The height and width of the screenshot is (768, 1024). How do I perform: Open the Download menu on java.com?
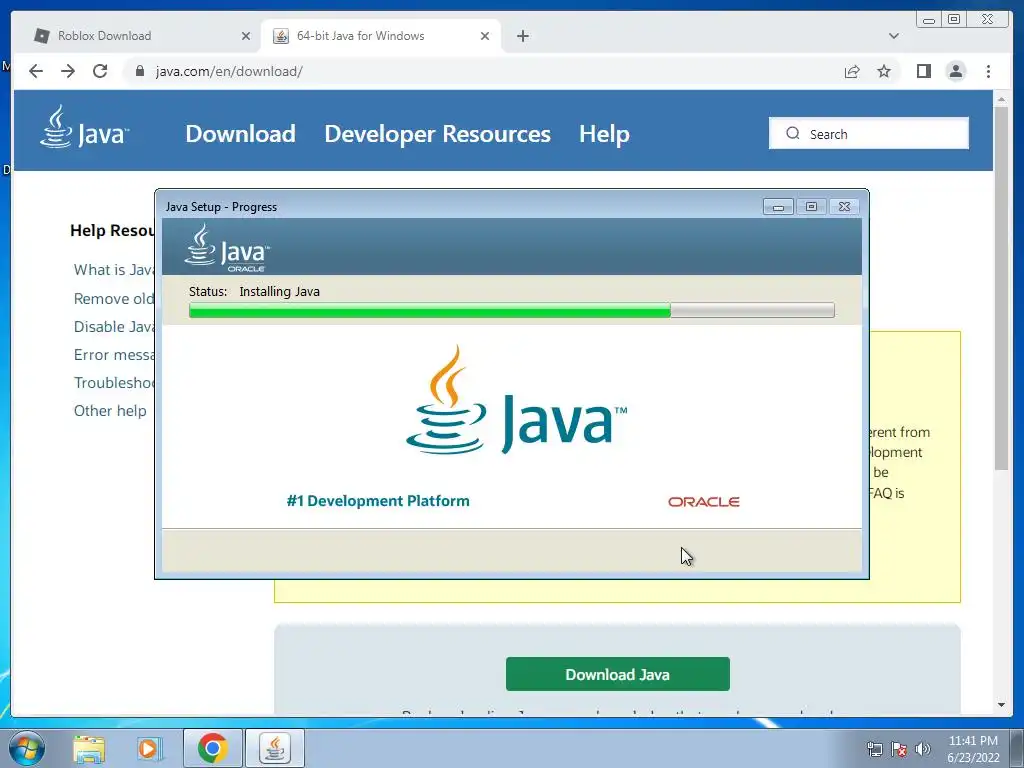tap(240, 134)
